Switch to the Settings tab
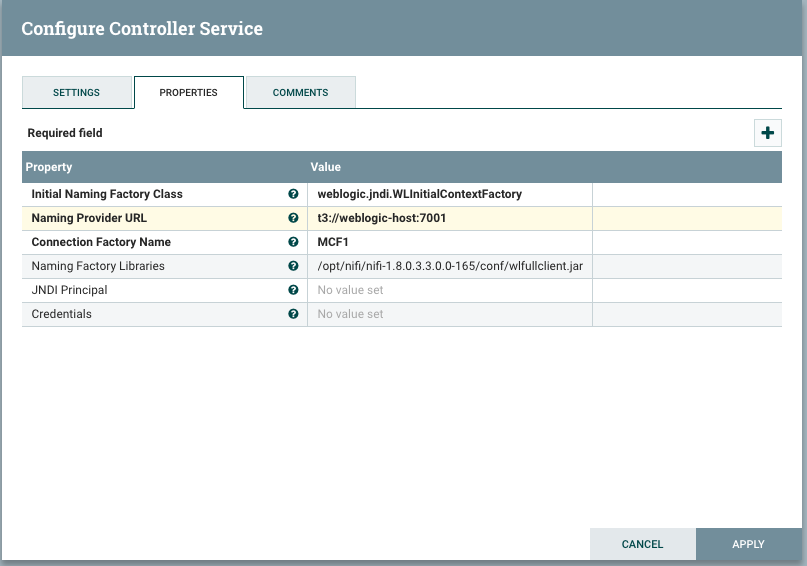The height and width of the screenshot is (566, 807). tap(76, 93)
